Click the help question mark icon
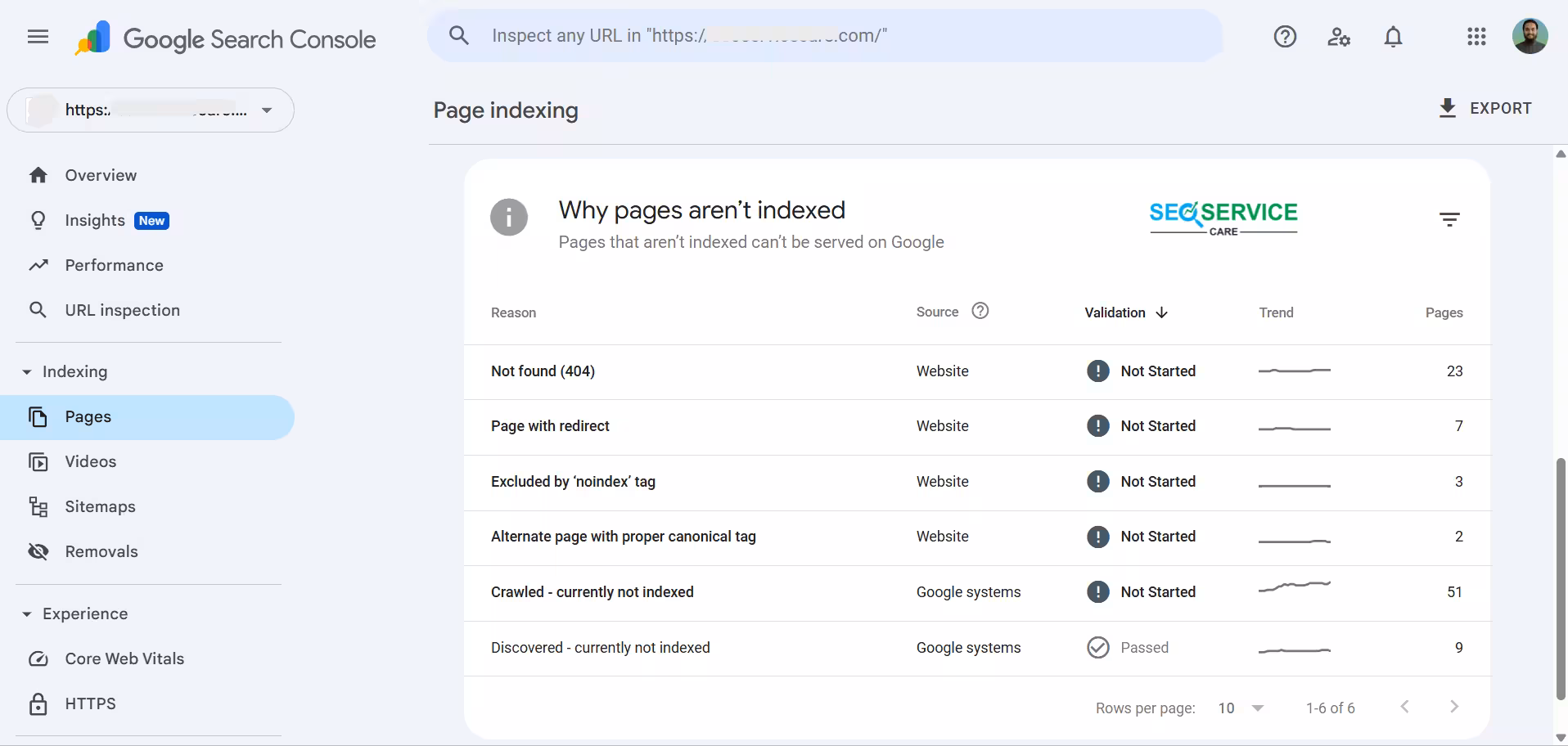 click(x=1285, y=37)
